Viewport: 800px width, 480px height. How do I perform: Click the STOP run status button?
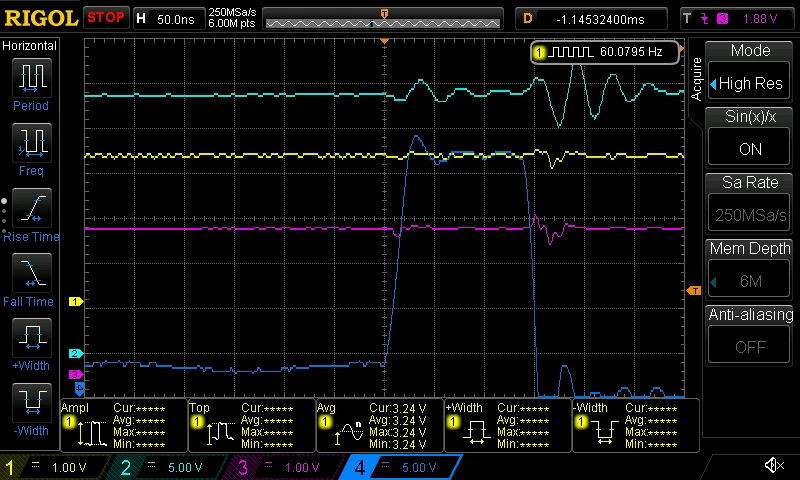point(105,18)
